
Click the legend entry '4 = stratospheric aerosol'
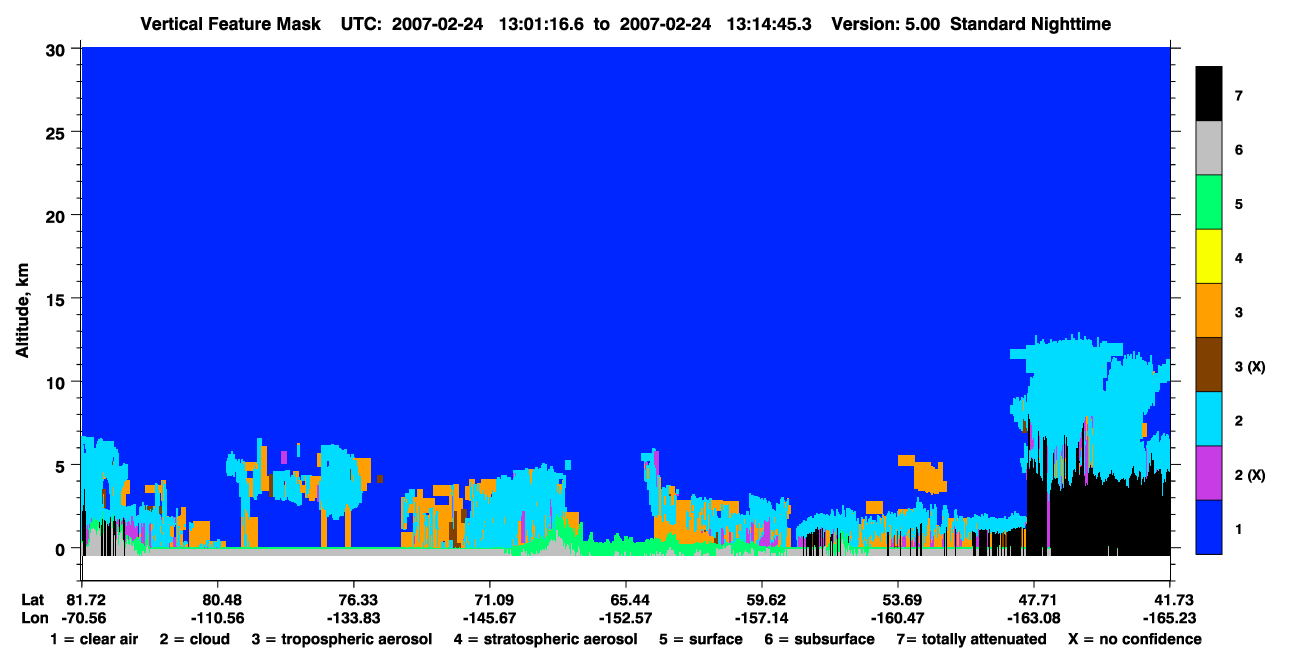pos(546,639)
